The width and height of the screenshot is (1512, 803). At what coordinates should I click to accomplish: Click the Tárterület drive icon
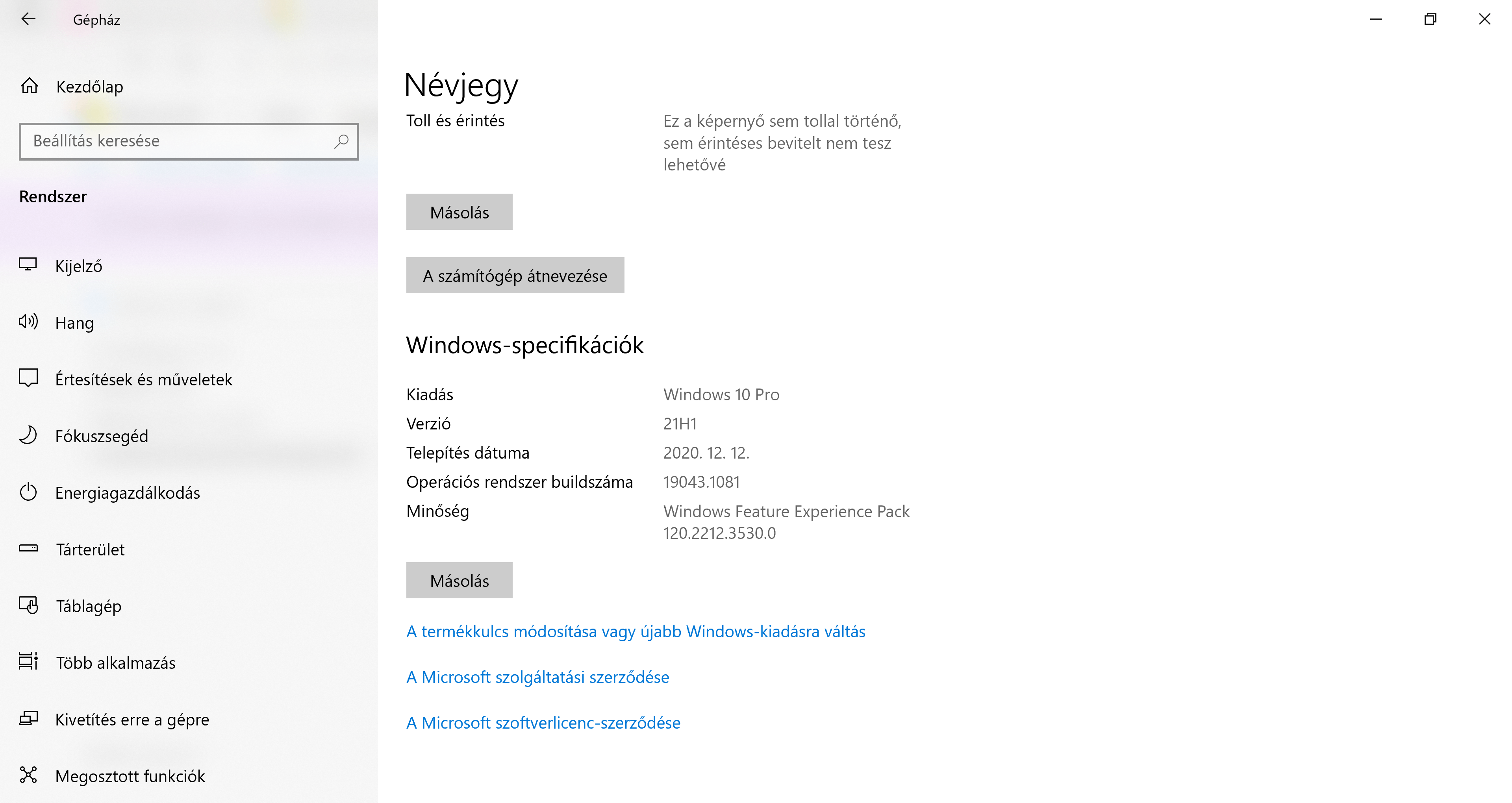28,548
